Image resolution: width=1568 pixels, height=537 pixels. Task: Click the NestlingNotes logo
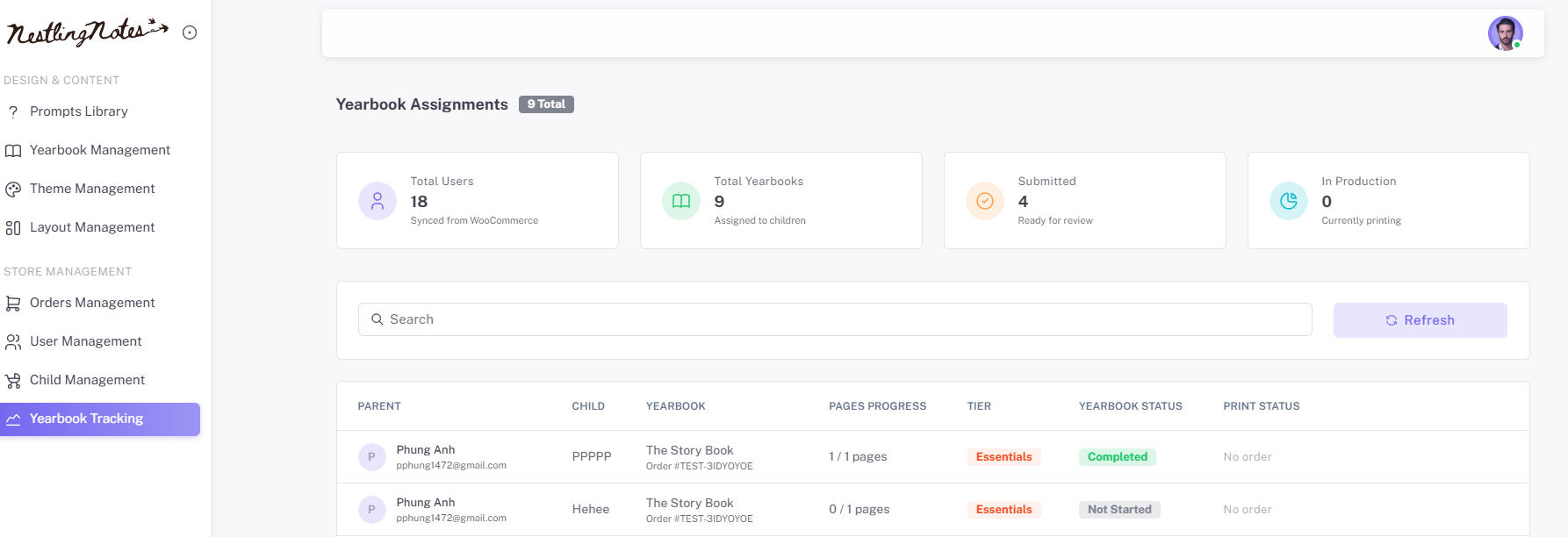point(87,32)
